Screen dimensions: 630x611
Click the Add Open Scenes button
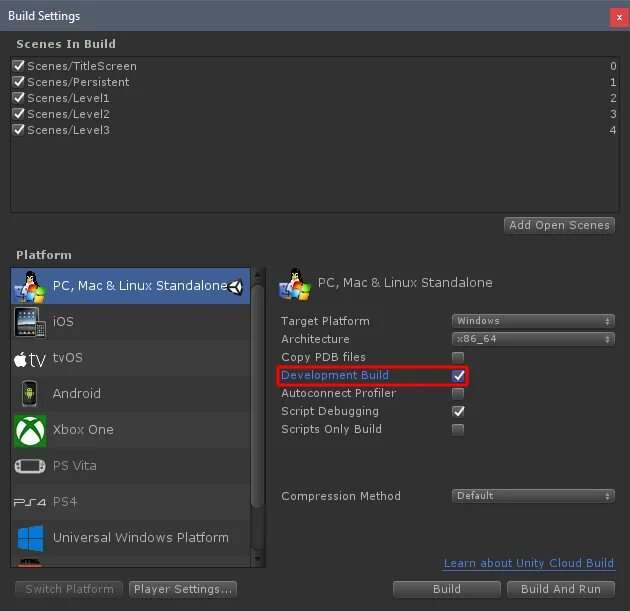click(559, 225)
